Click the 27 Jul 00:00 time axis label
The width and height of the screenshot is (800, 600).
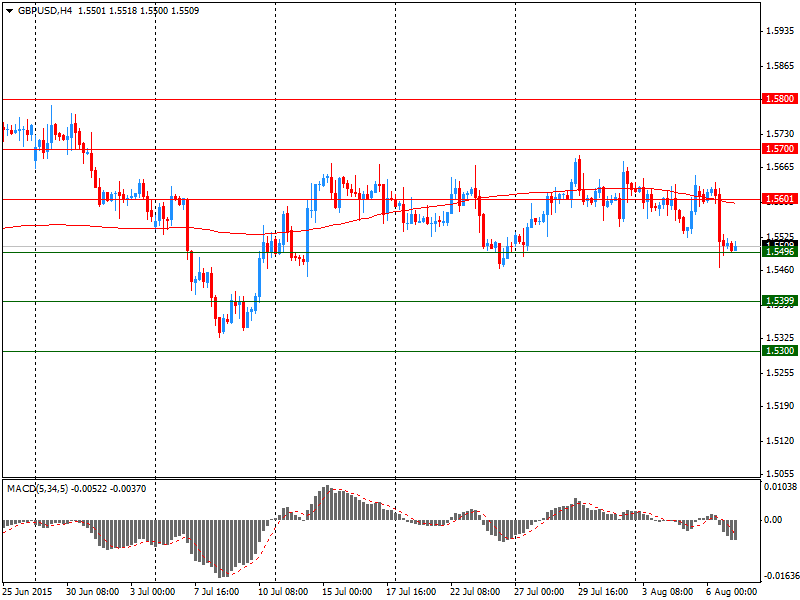[539, 592]
